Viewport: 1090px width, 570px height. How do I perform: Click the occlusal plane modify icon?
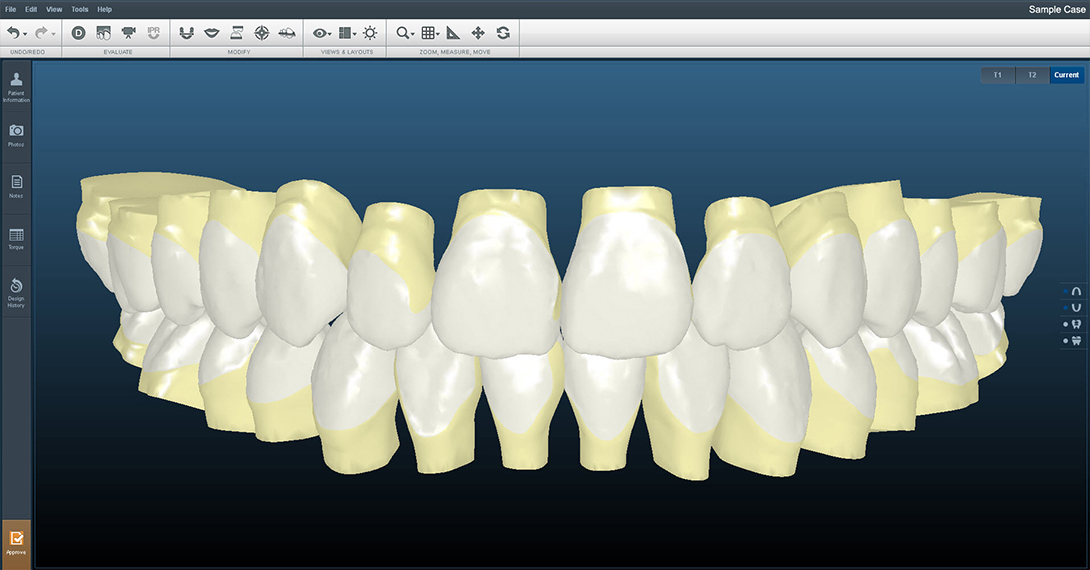(286, 33)
